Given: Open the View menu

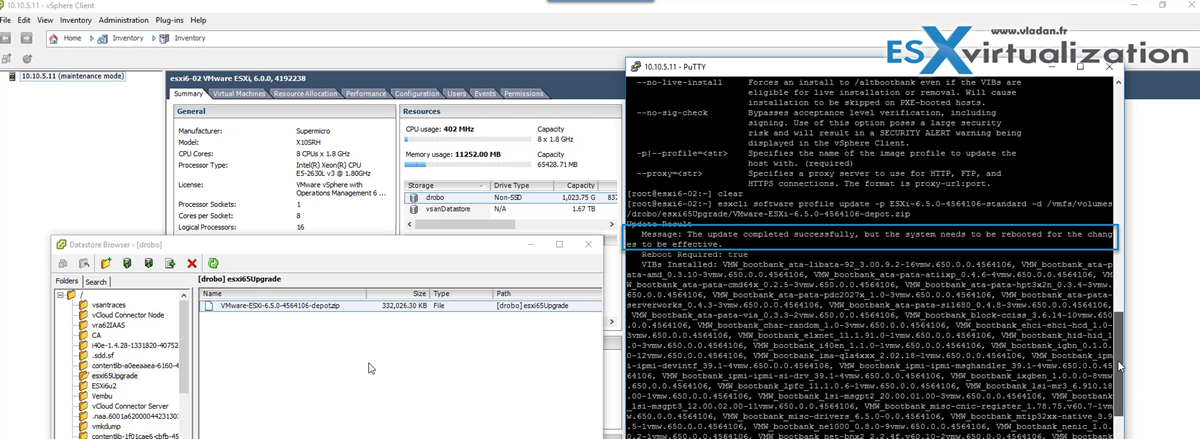Looking at the screenshot, I should click(x=43, y=20).
